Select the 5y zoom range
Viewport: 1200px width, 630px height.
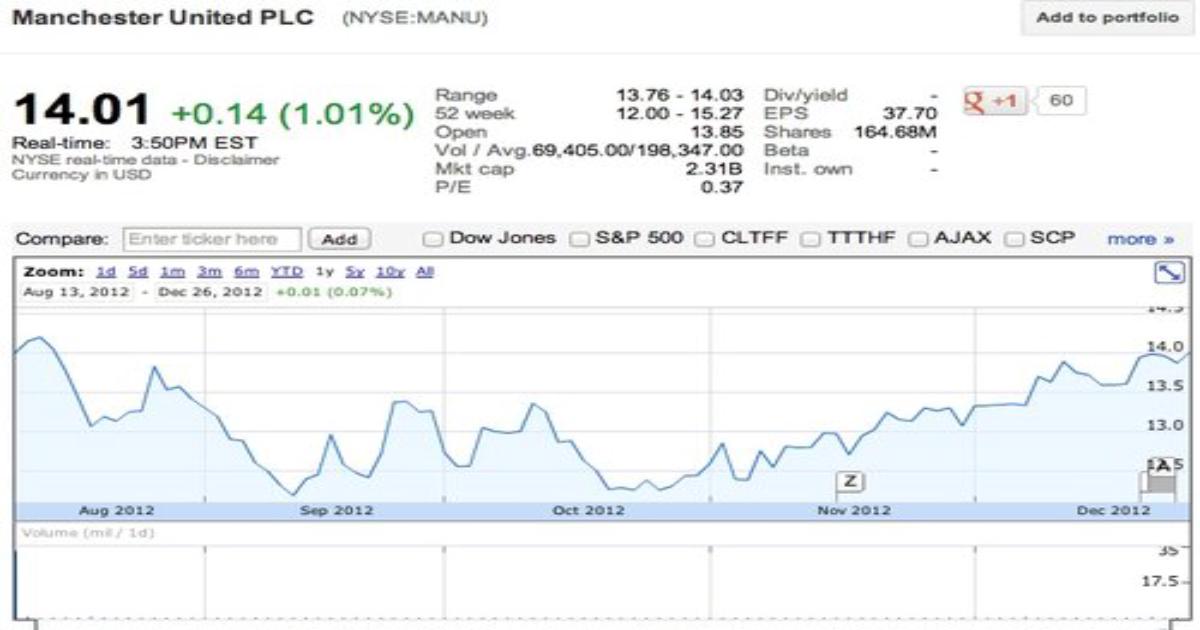click(355, 272)
